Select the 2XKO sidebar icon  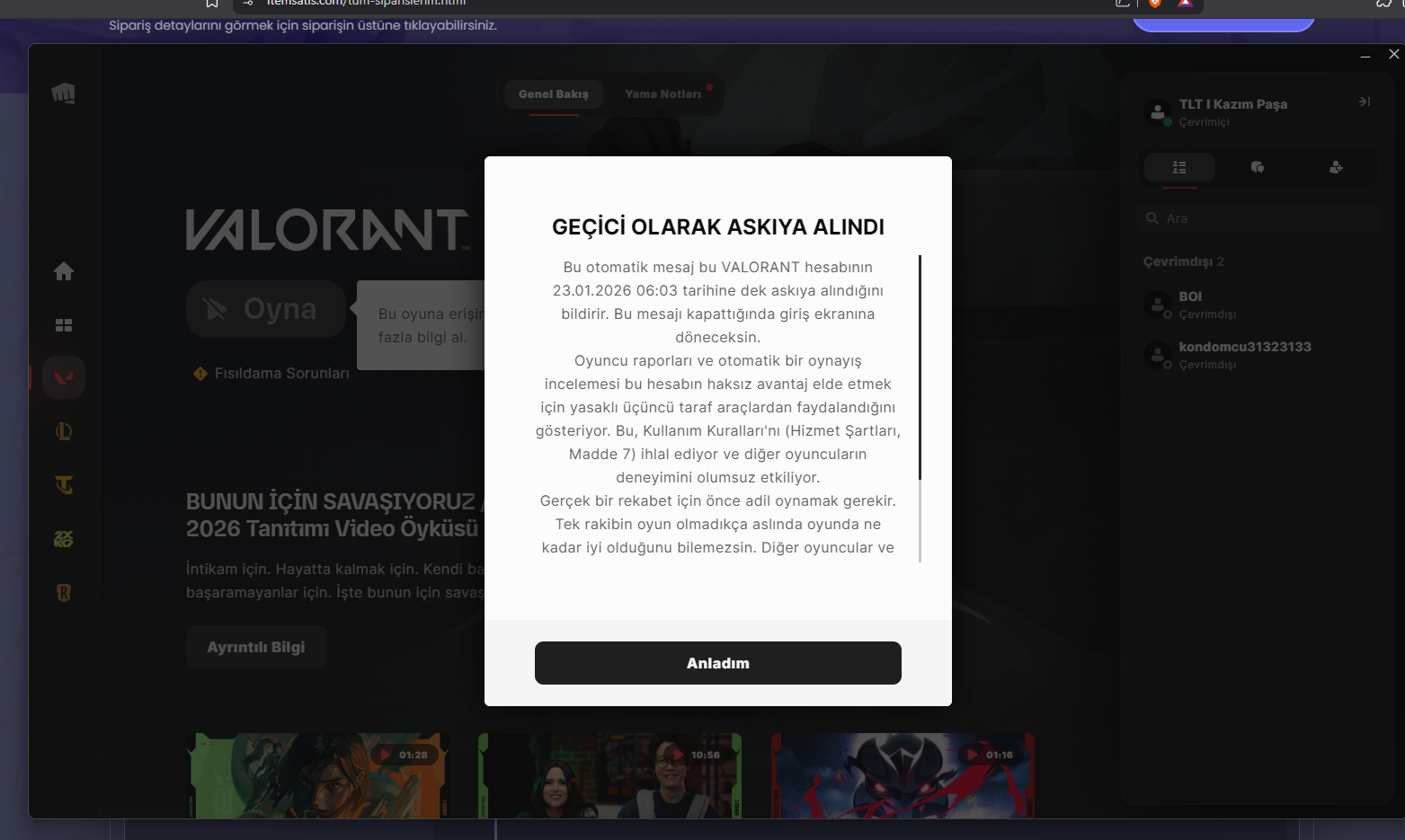[64, 539]
